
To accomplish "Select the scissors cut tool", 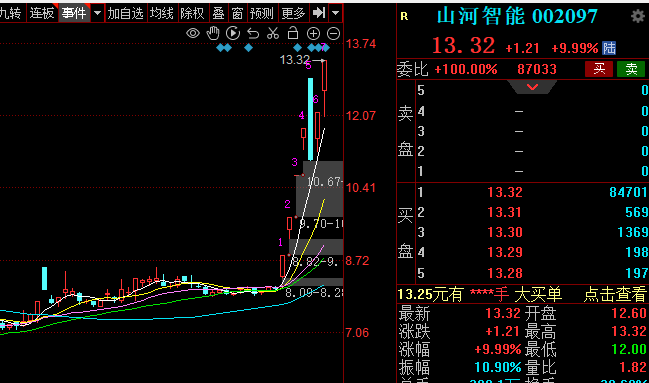I will point(273,33).
